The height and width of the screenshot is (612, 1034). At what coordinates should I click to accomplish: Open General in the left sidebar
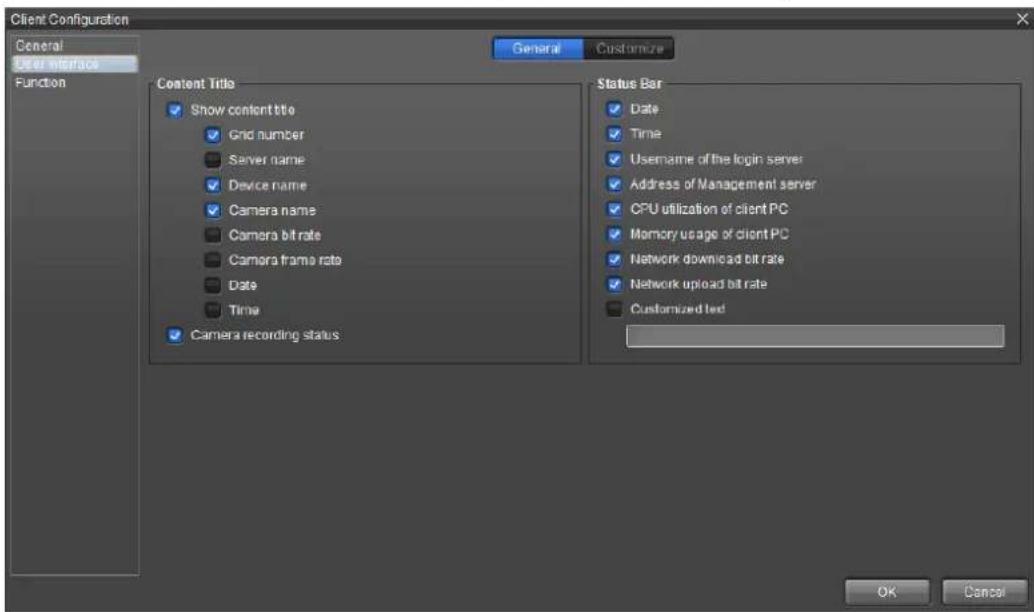coord(75,46)
